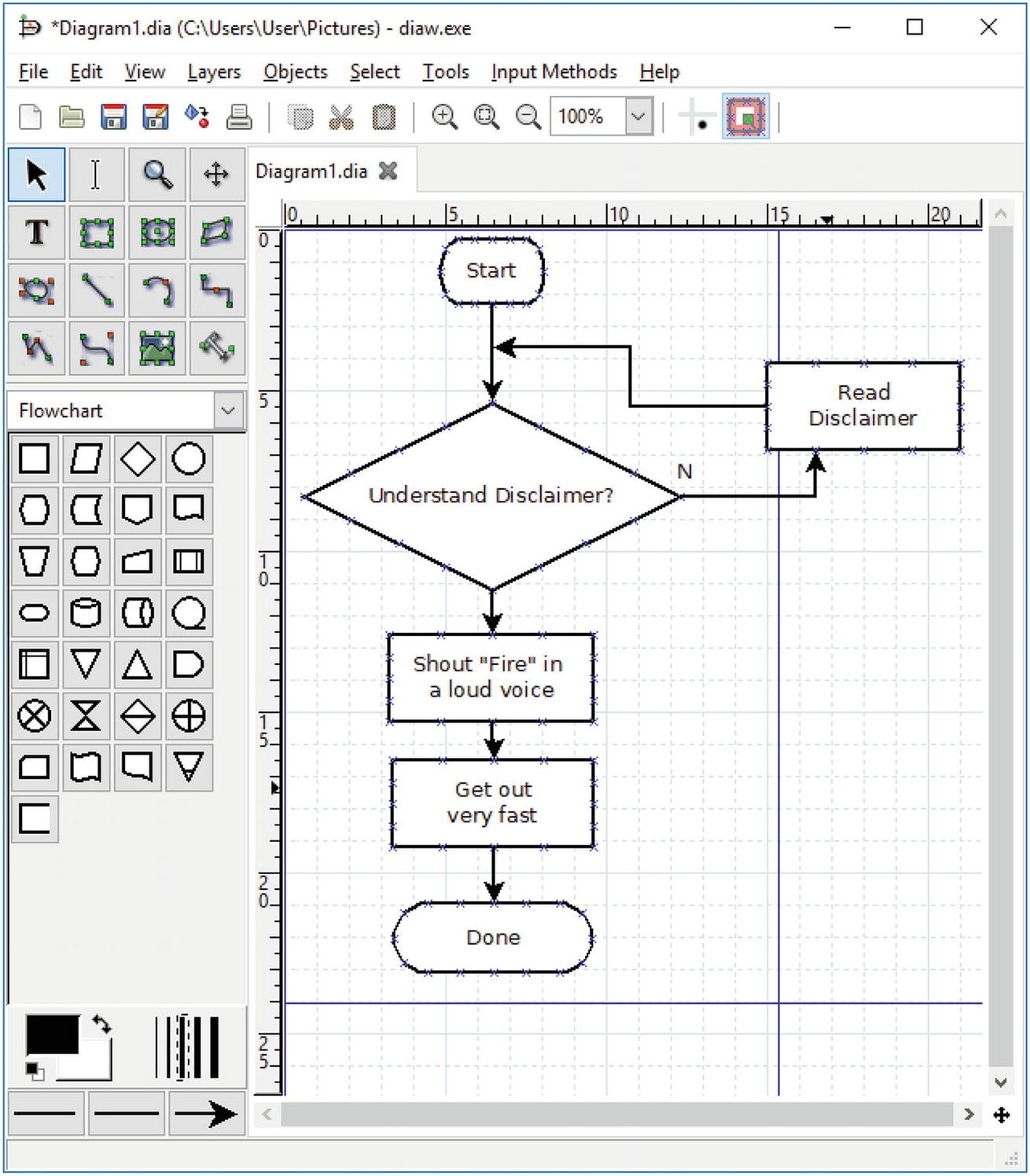The width and height of the screenshot is (1030, 1176).
Task: Select the Scroll around diagram tool
Action: tap(216, 175)
